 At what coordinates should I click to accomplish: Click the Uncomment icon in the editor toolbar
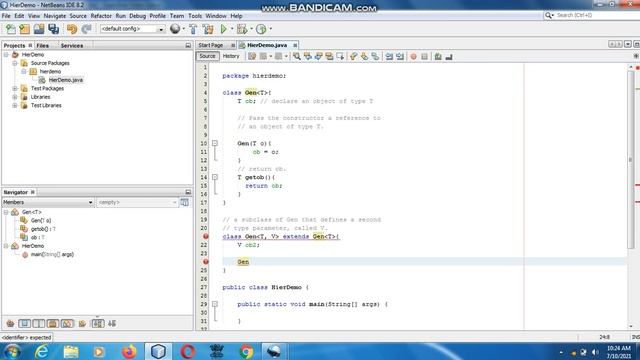click(449, 56)
